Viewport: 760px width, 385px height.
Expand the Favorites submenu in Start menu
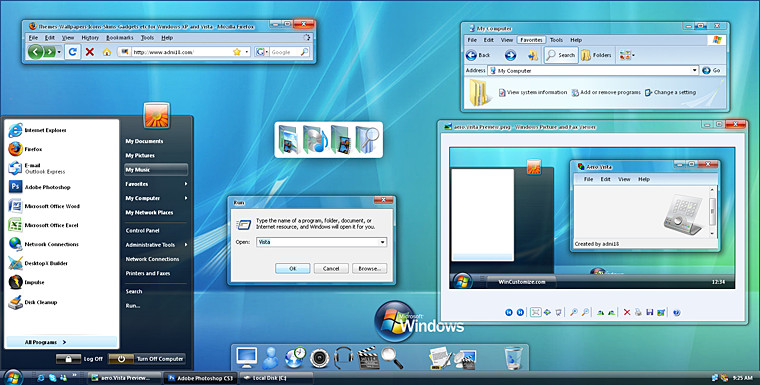point(156,184)
